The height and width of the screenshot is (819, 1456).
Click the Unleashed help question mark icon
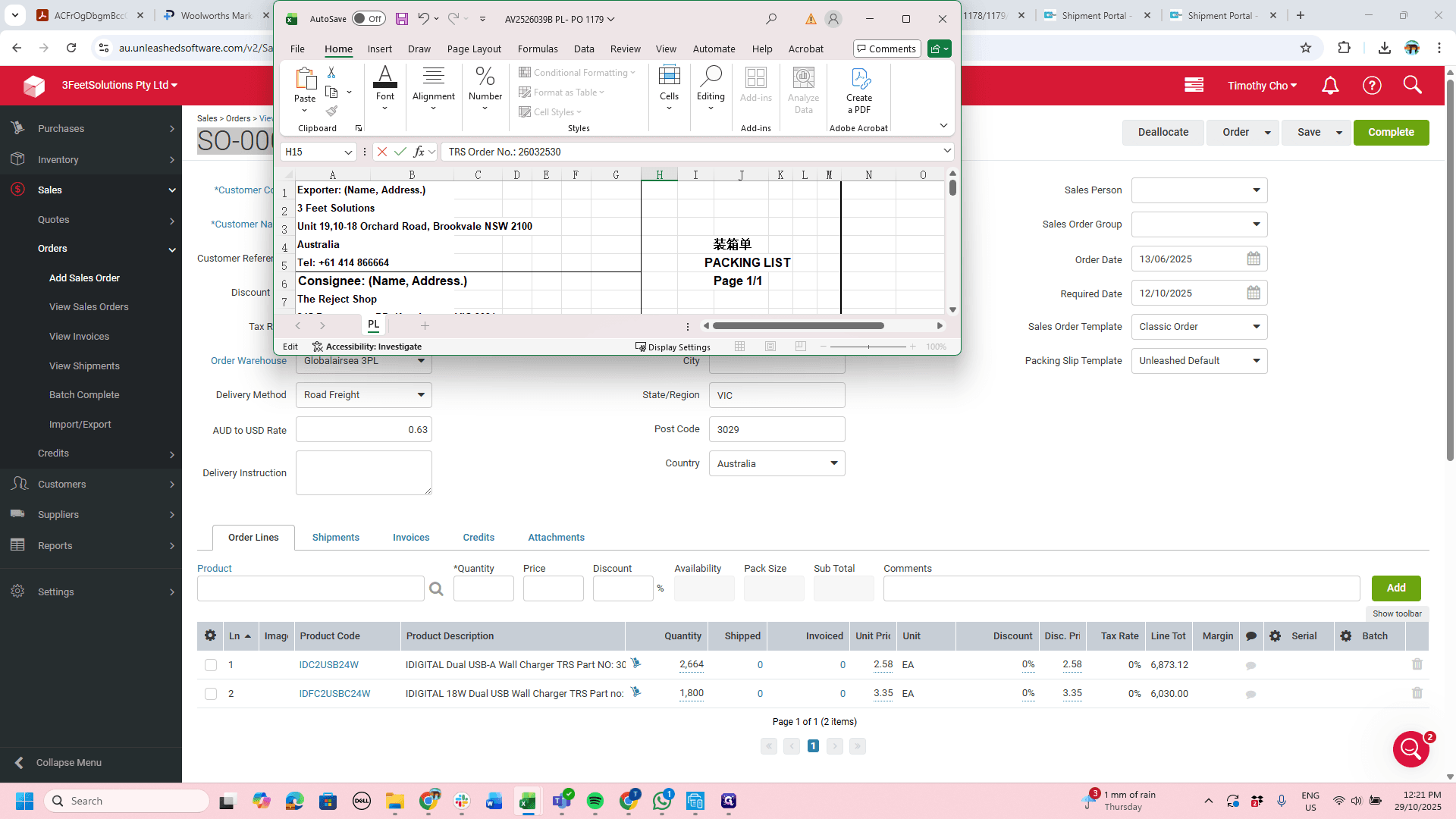coord(1372,86)
